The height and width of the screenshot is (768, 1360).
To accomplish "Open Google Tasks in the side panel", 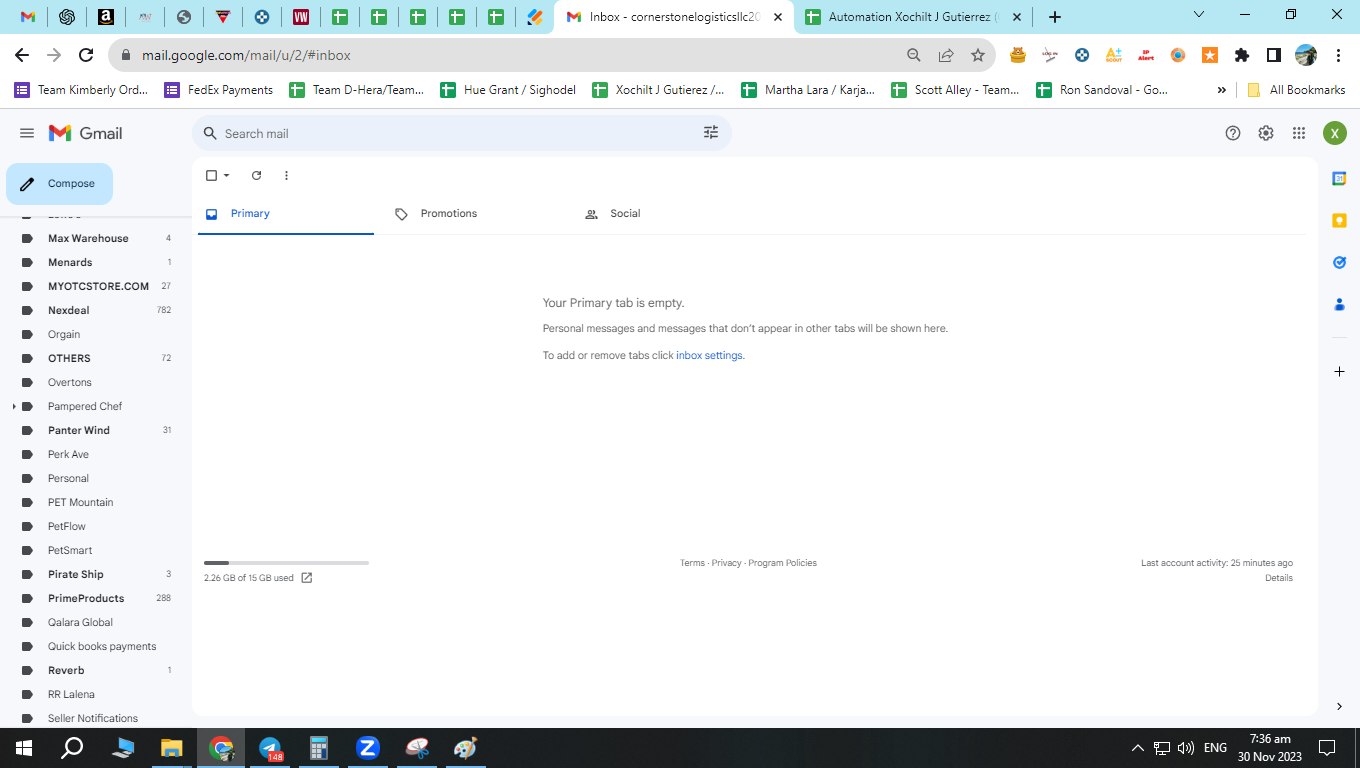I will click(x=1339, y=262).
